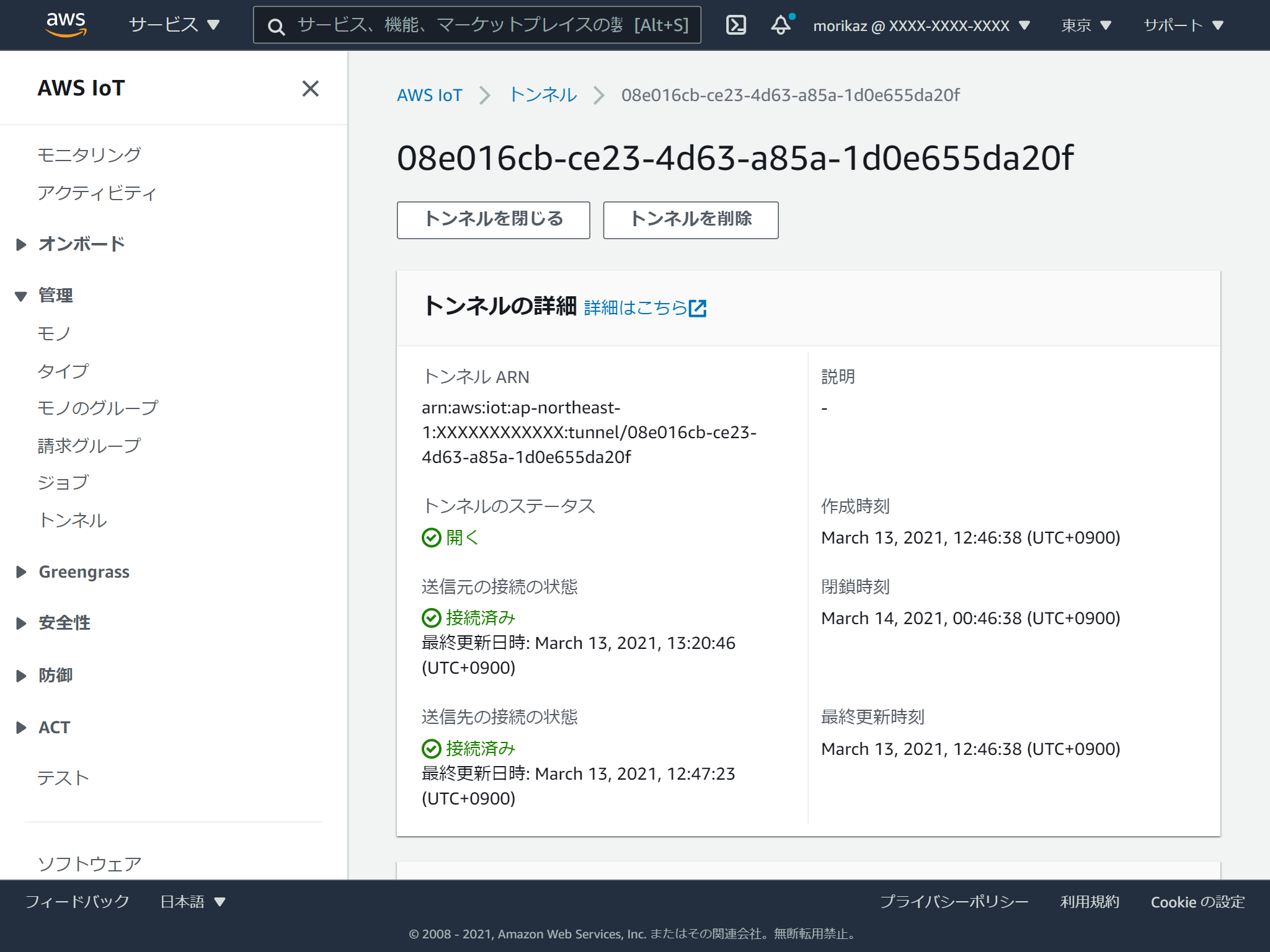This screenshot has height=952, width=1270.
Task: Click the AWS home logo
Action: (x=66, y=24)
